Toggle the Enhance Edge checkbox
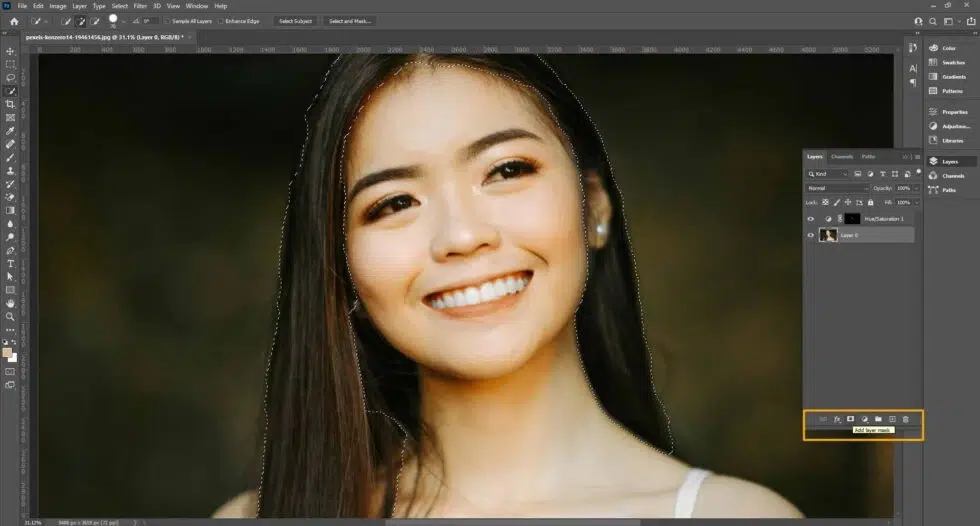Screen dimensions: 980x526 point(221,21)
